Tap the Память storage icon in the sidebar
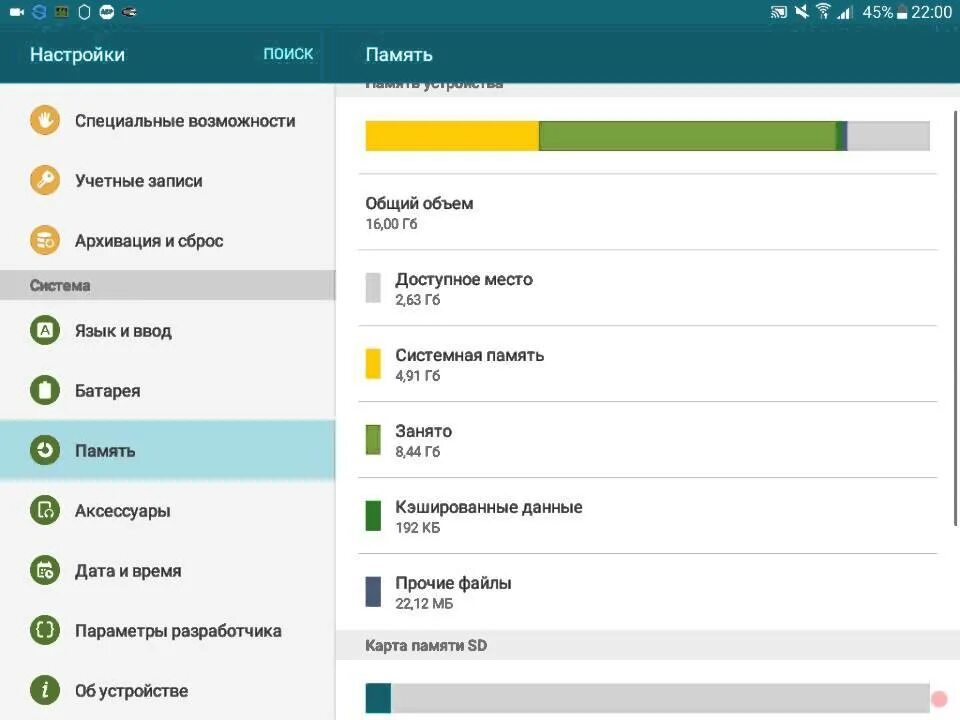This screenshot has height=720, width=960. coord(45,451)
